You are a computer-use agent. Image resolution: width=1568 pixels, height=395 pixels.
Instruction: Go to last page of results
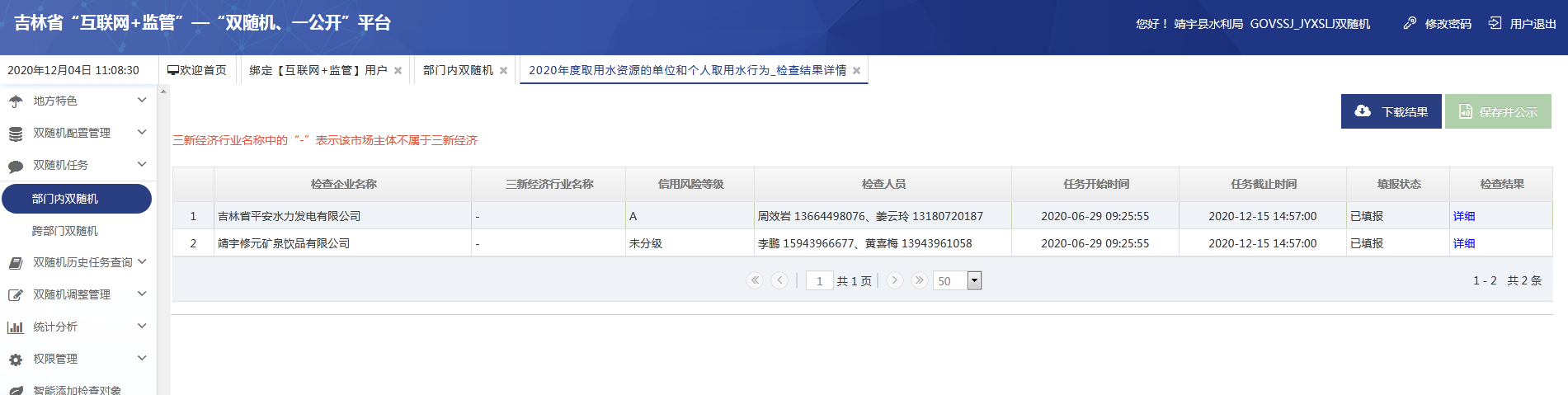coord(919,280)
